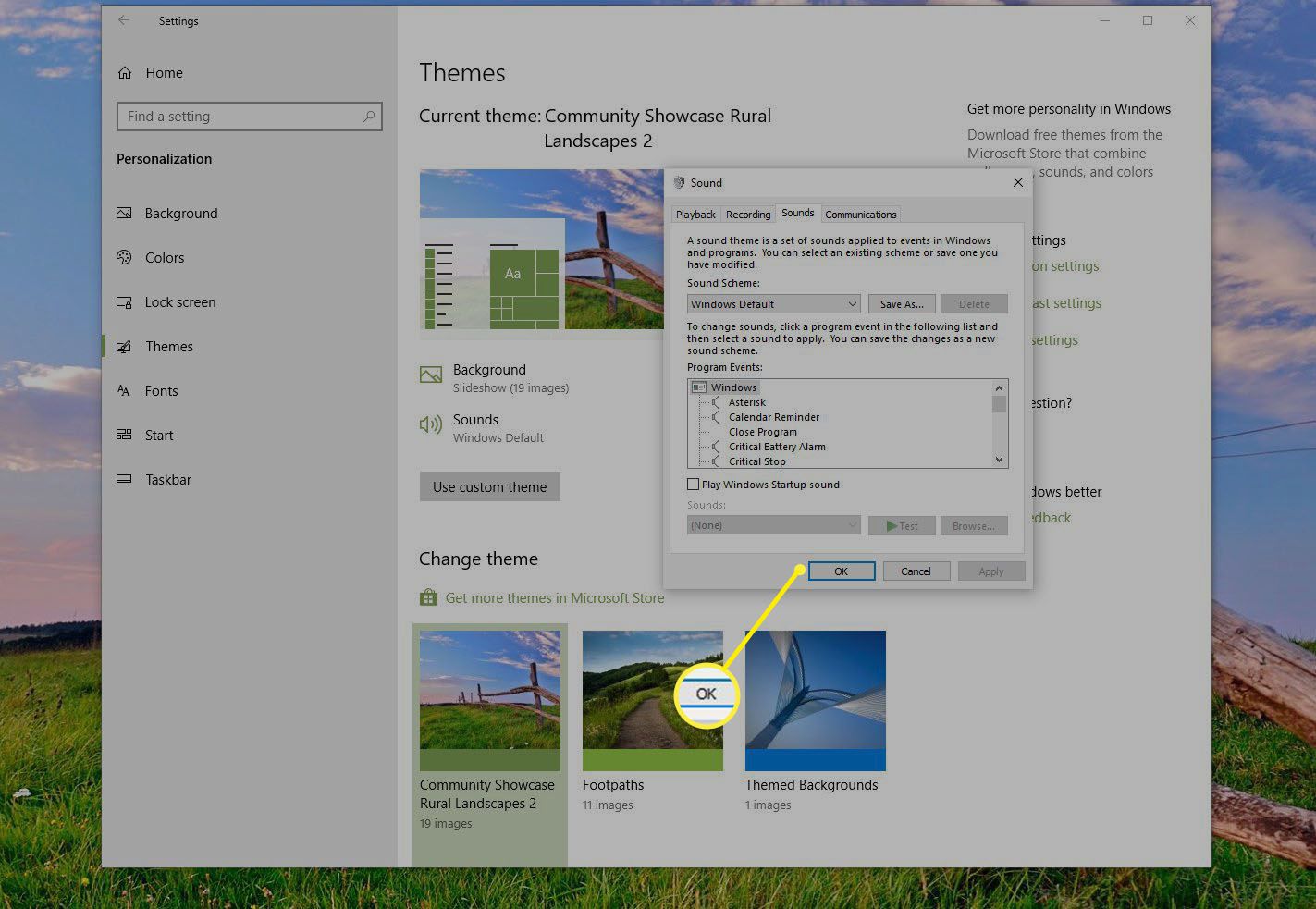Click the Colors palette icon in sidebar
Image resolution: width=1316 pixels, height=909 pixels.
click(x=124, y=258)
